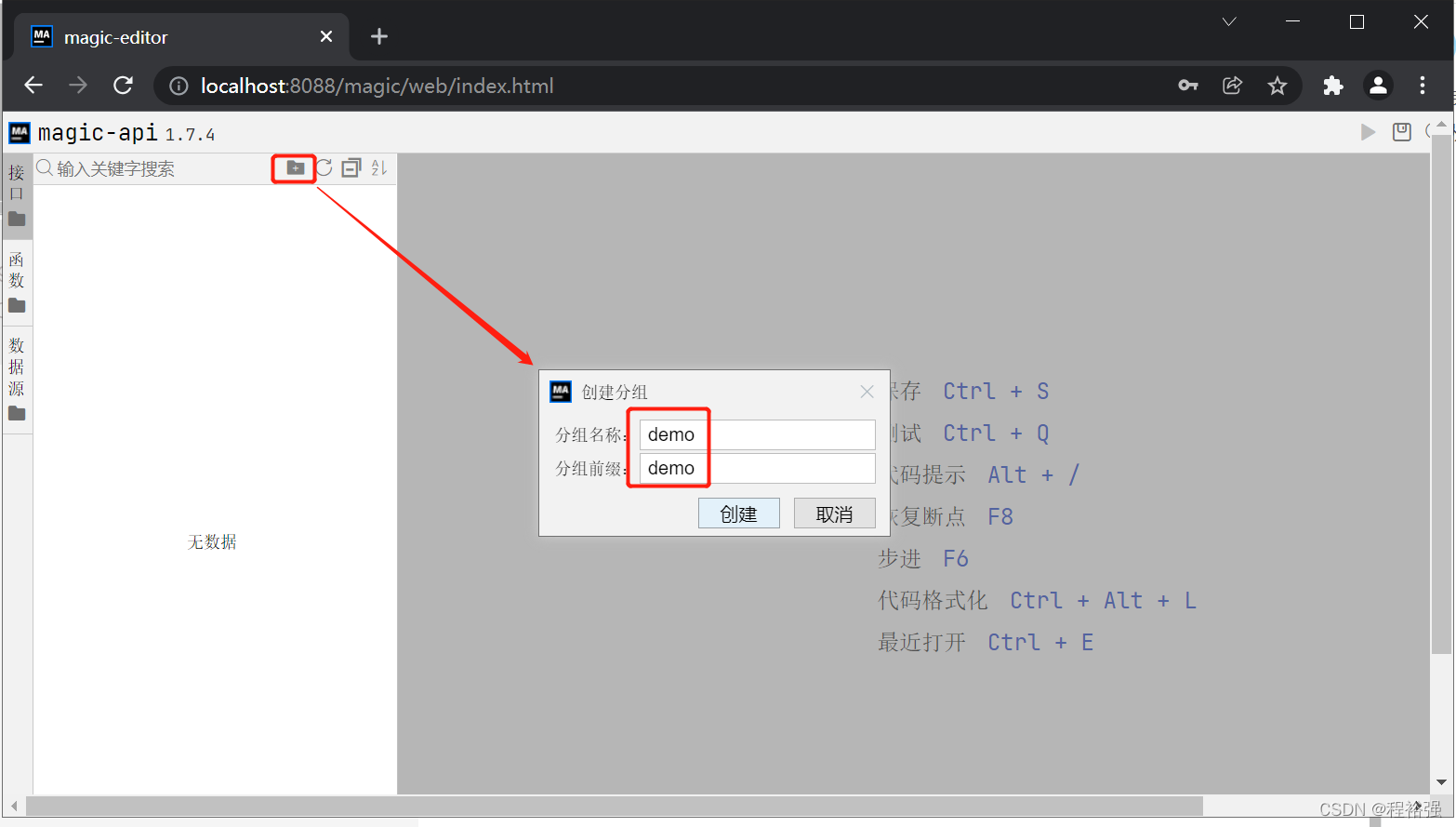Viewport: 1456px width, 827px height.
Task: Click the search magnifier icon
Action: click(x=45, y=168)
